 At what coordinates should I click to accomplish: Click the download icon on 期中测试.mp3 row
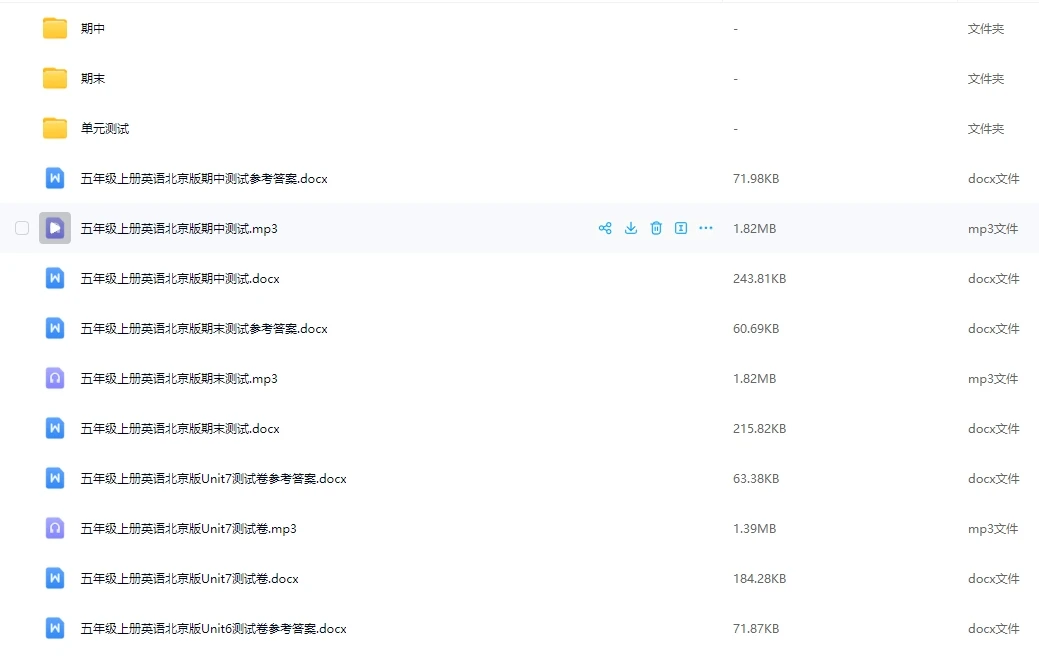click(x=631, y=229)
